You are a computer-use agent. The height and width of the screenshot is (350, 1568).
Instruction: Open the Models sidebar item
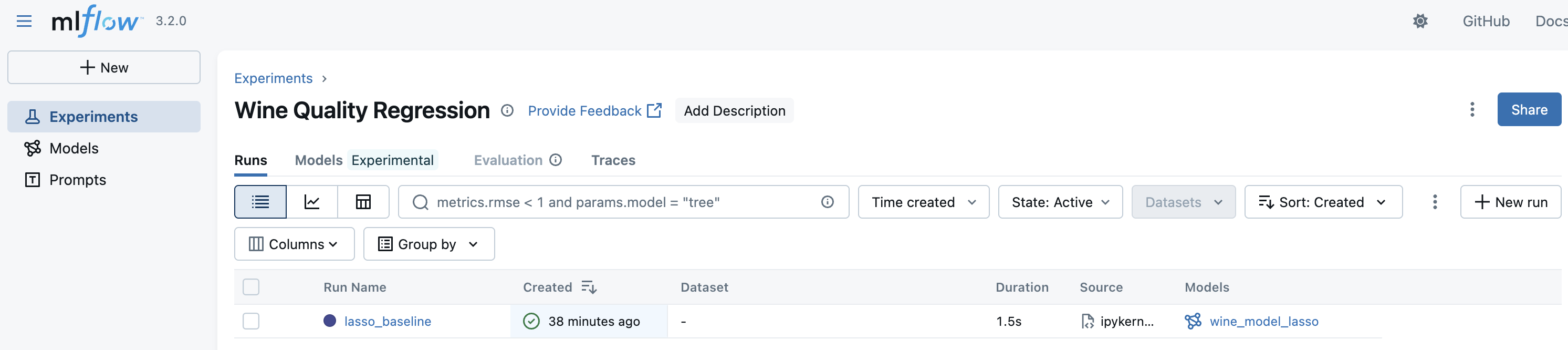click(x=74, y=148)
